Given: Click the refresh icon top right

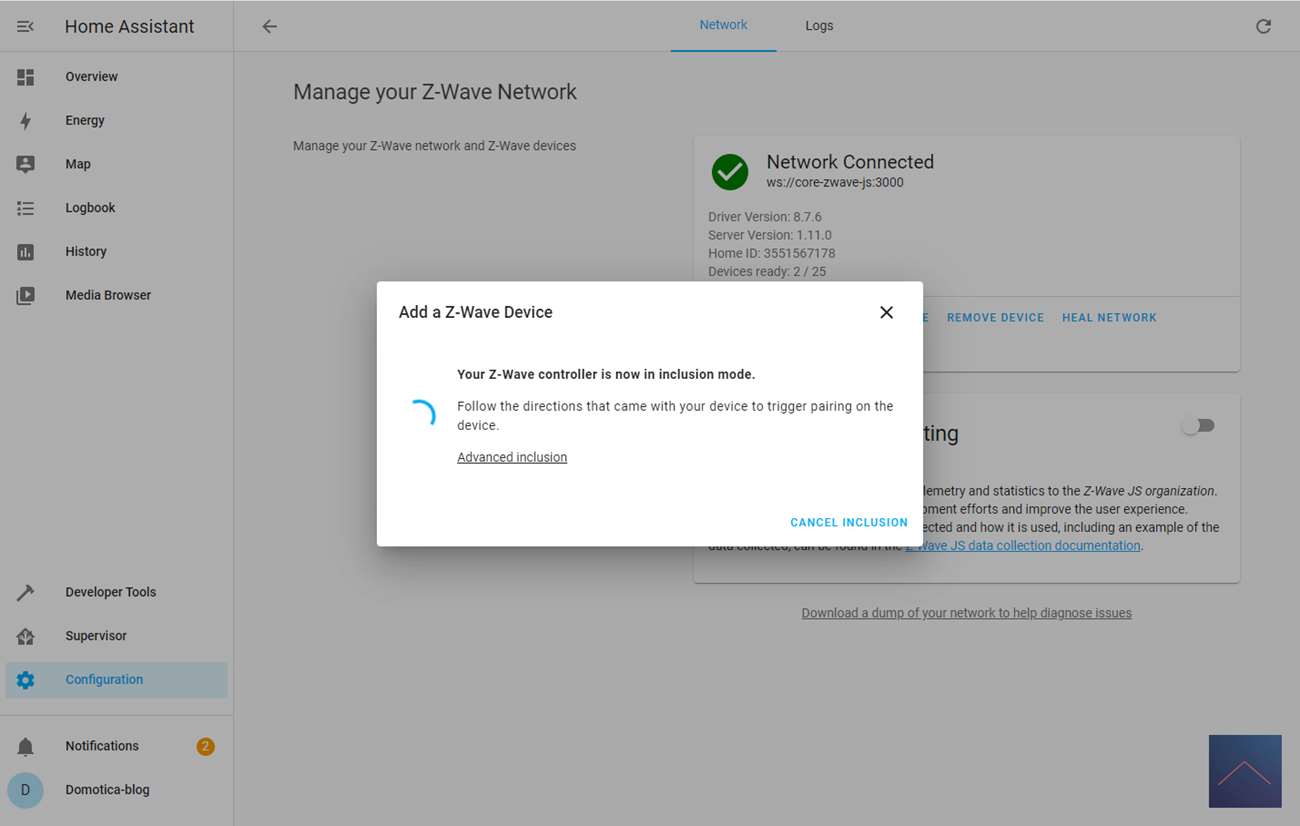Looking at the screenshot, I should (x=1263, y=27).
